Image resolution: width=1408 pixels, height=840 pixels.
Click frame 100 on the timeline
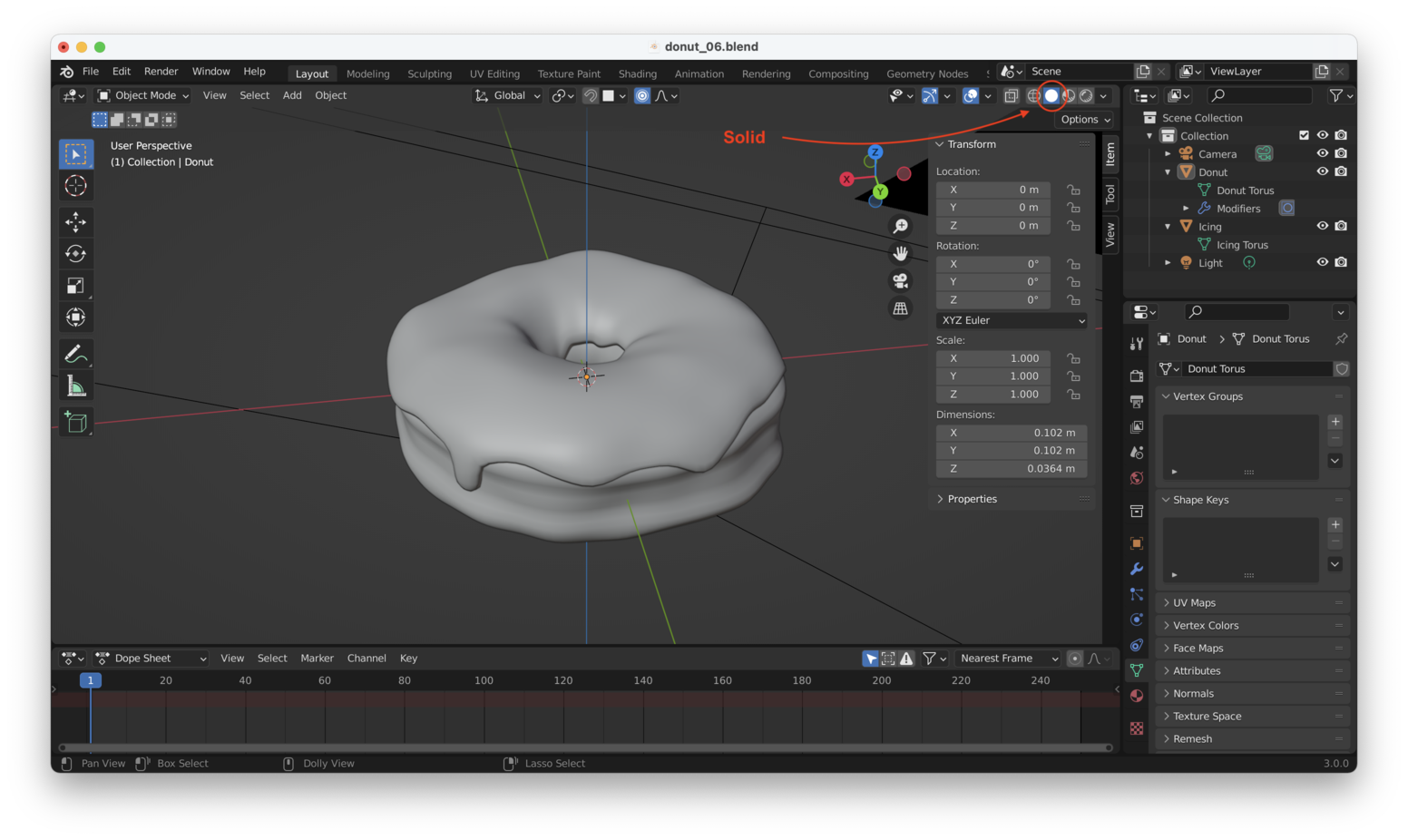(x=484, y=680)
